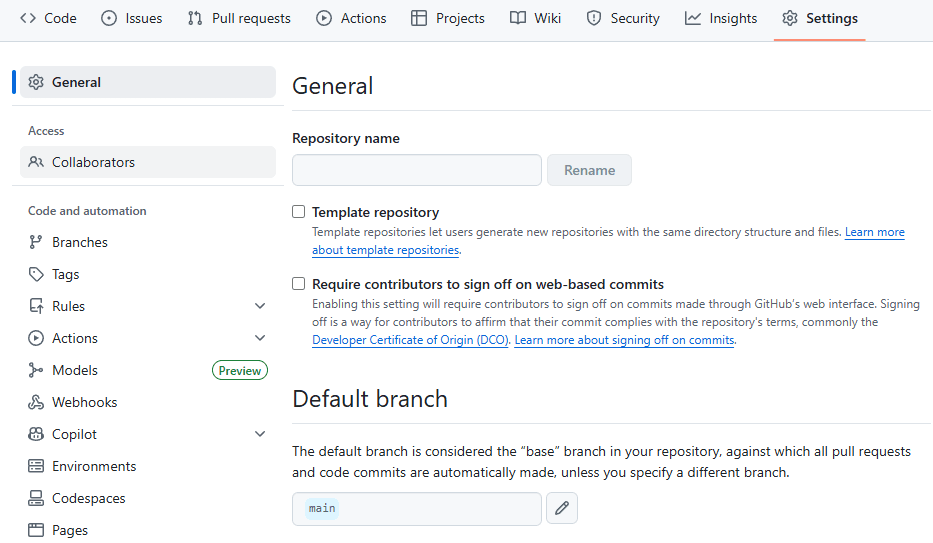Open Codespaces settings
933x543 pixels.
point(148,498)
